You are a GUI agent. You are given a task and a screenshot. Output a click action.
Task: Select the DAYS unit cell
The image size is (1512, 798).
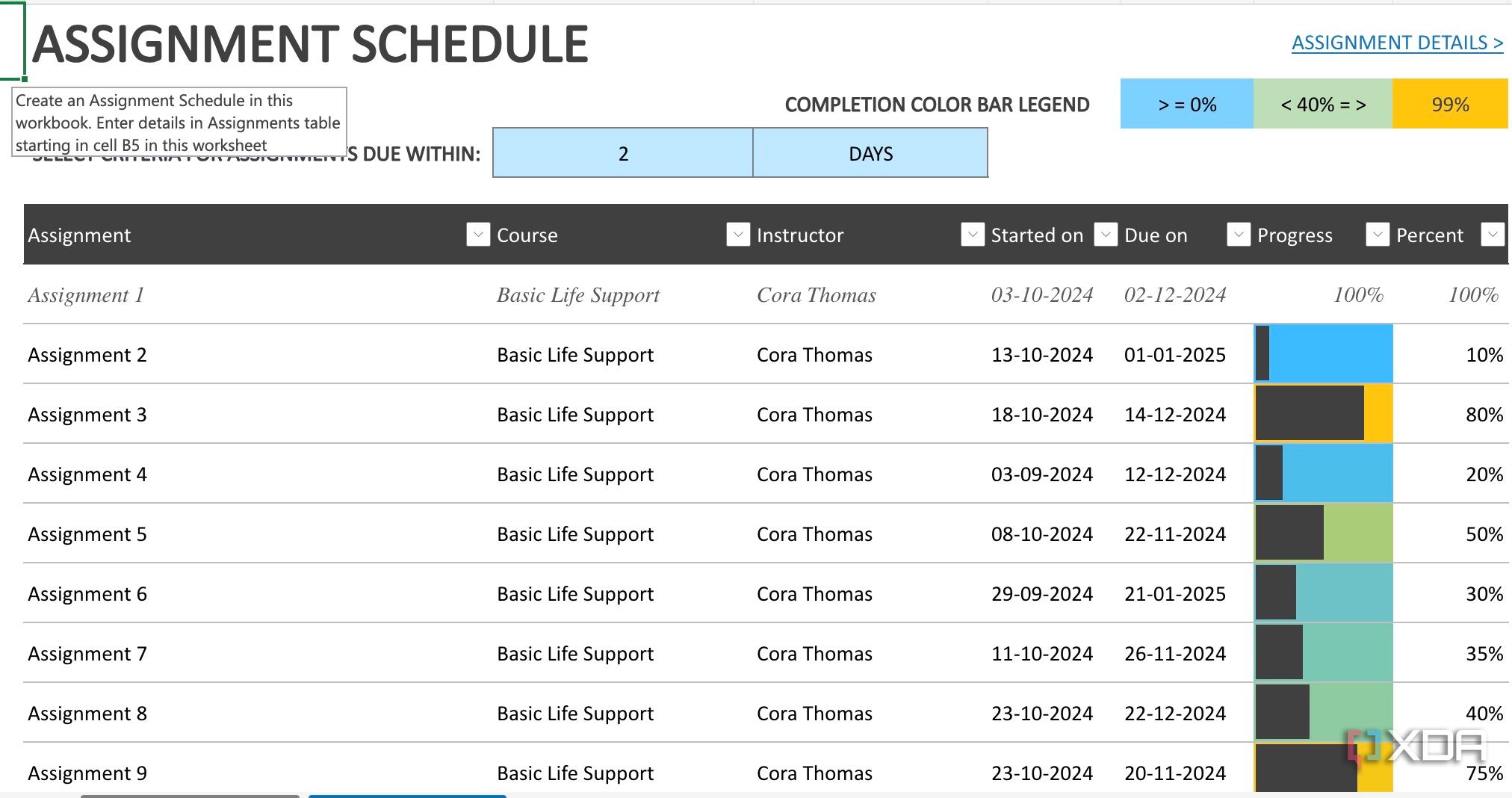(x=870, y=154)
